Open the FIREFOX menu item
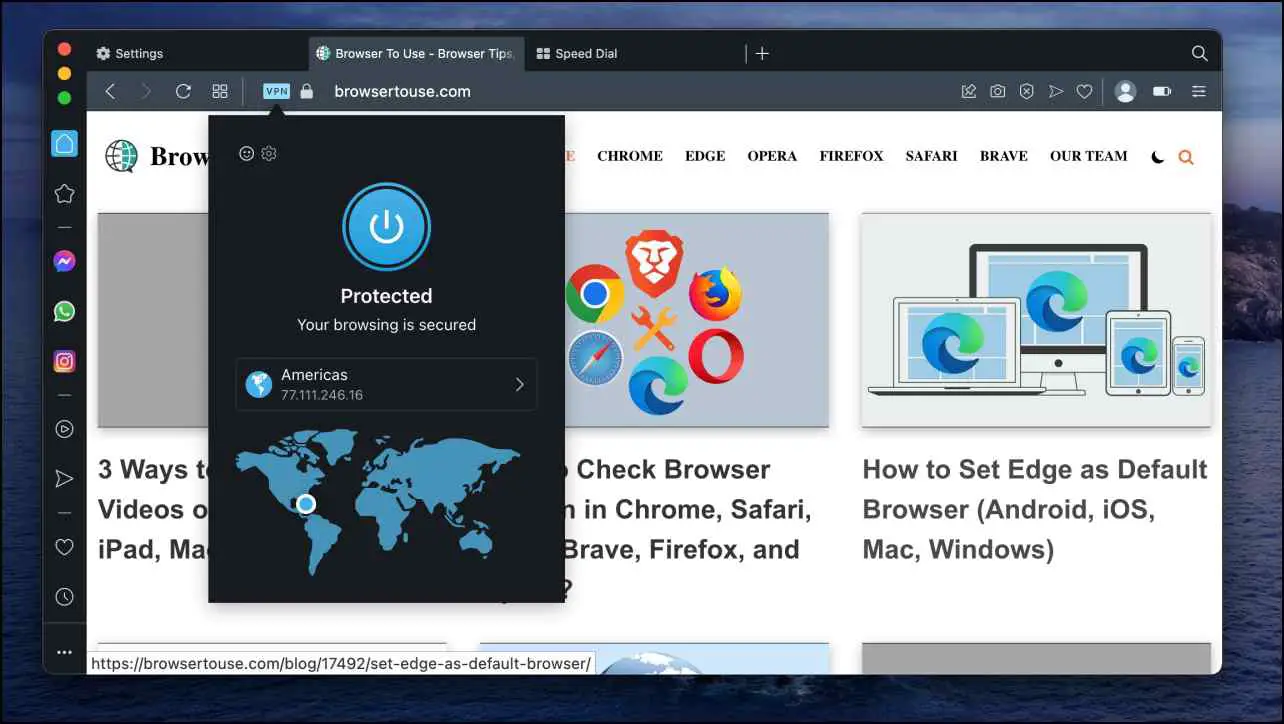 pos(851,156)
